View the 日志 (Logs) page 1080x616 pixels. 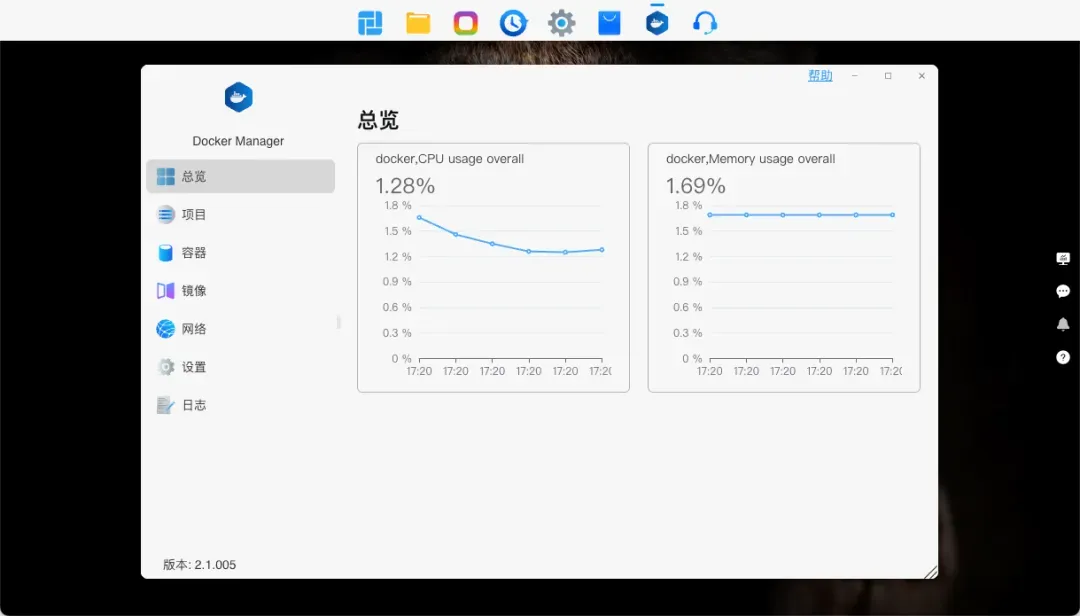pos(193,405)
